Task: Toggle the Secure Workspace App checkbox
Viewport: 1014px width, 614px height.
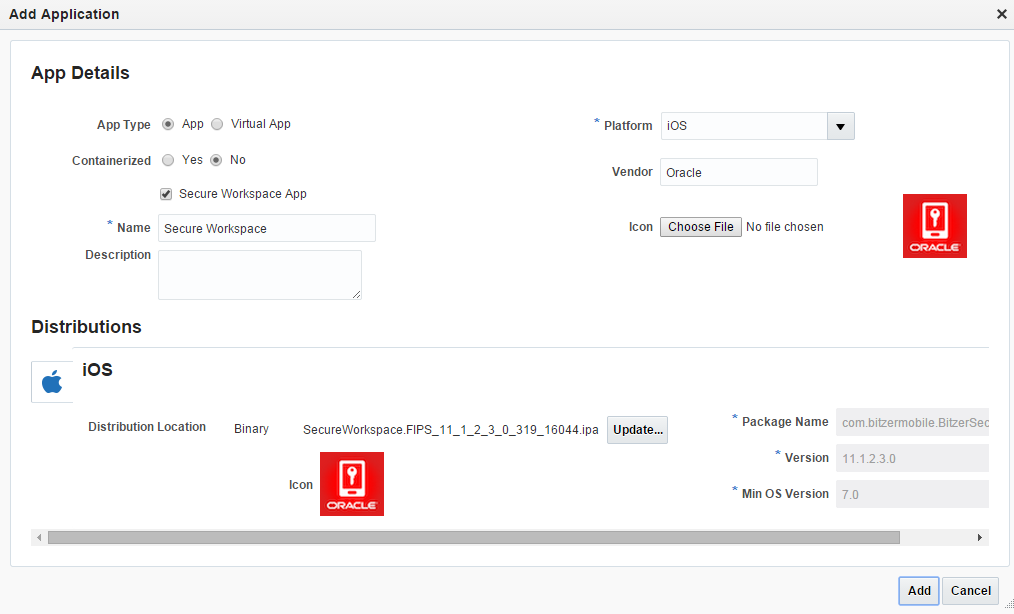Action: click(x=166, y=194)
